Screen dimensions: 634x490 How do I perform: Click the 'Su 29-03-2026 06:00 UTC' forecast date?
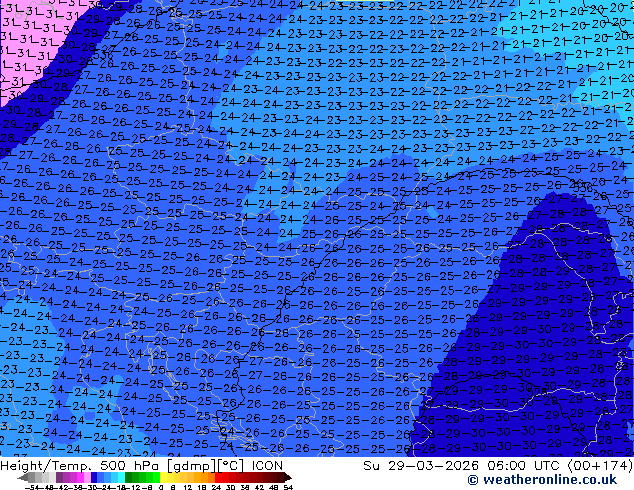tap(462, 466)
